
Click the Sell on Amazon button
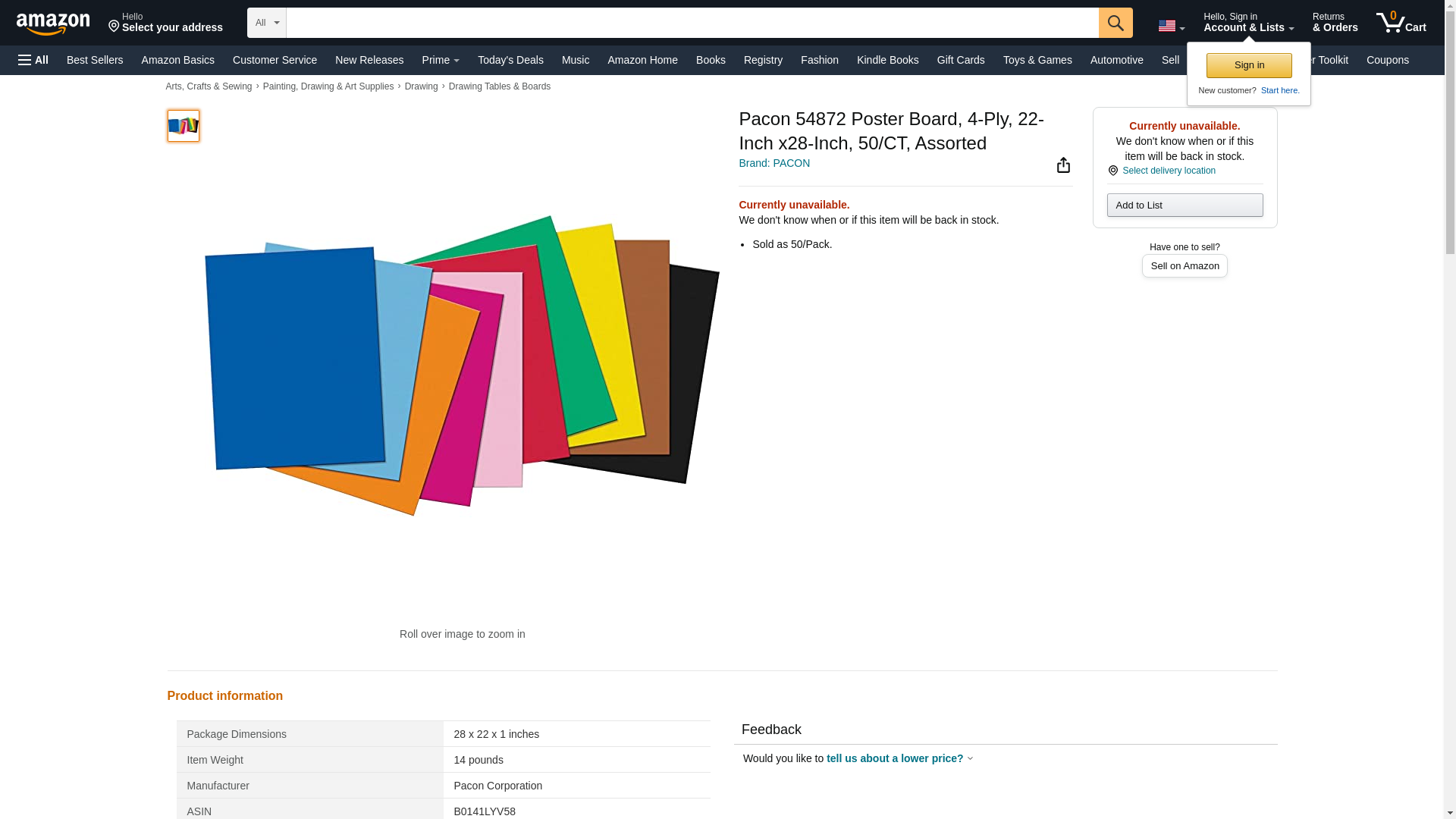(x=1184, y=266)
